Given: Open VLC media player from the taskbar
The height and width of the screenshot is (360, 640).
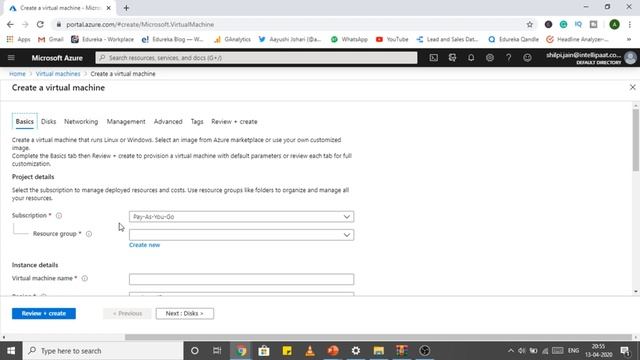Looking at the screenshot, I should coord(310,351).
